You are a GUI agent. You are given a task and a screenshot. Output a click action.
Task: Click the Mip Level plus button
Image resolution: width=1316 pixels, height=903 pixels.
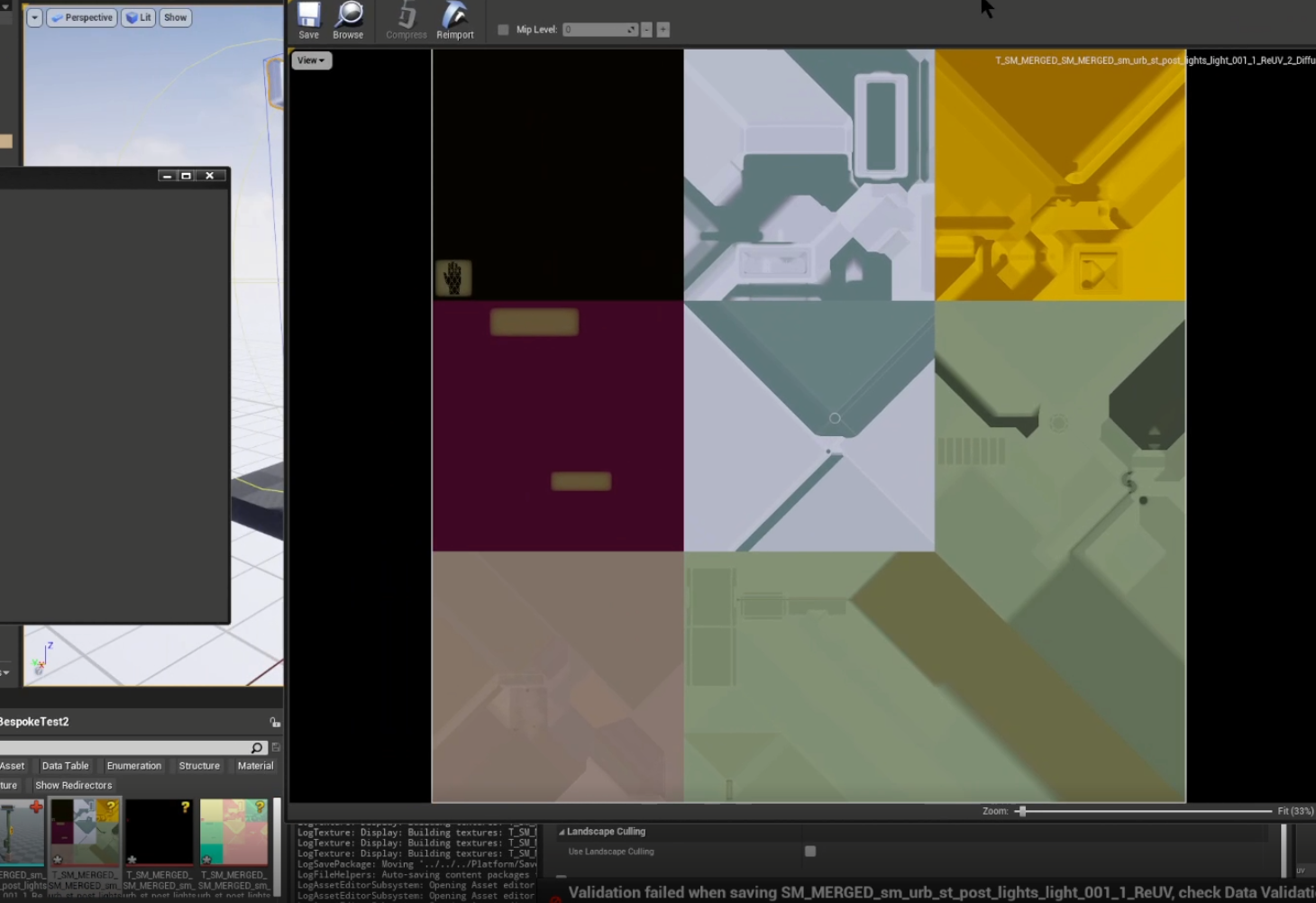click(x=663, y=30)
